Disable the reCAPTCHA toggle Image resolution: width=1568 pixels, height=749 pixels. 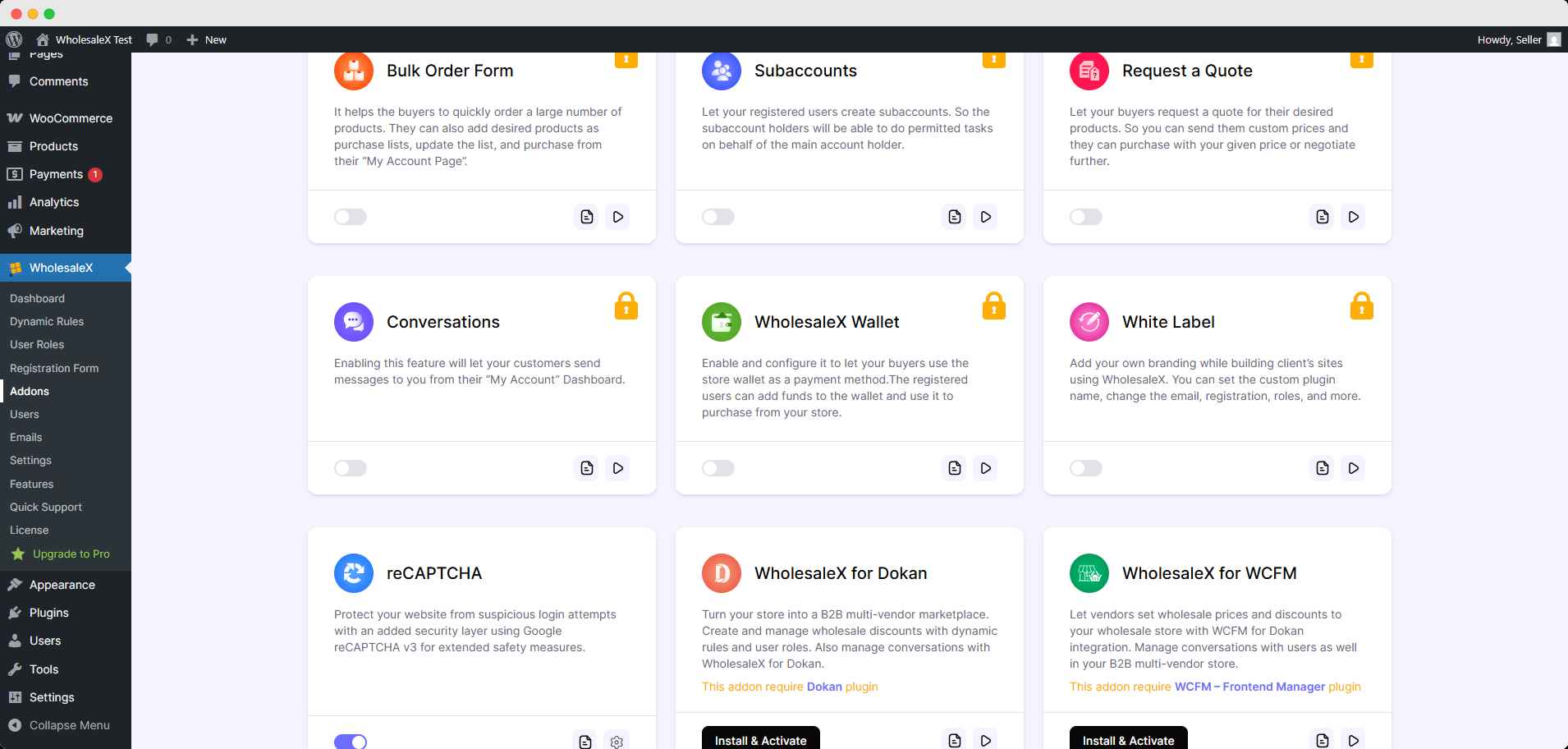(x=351, y=742)
